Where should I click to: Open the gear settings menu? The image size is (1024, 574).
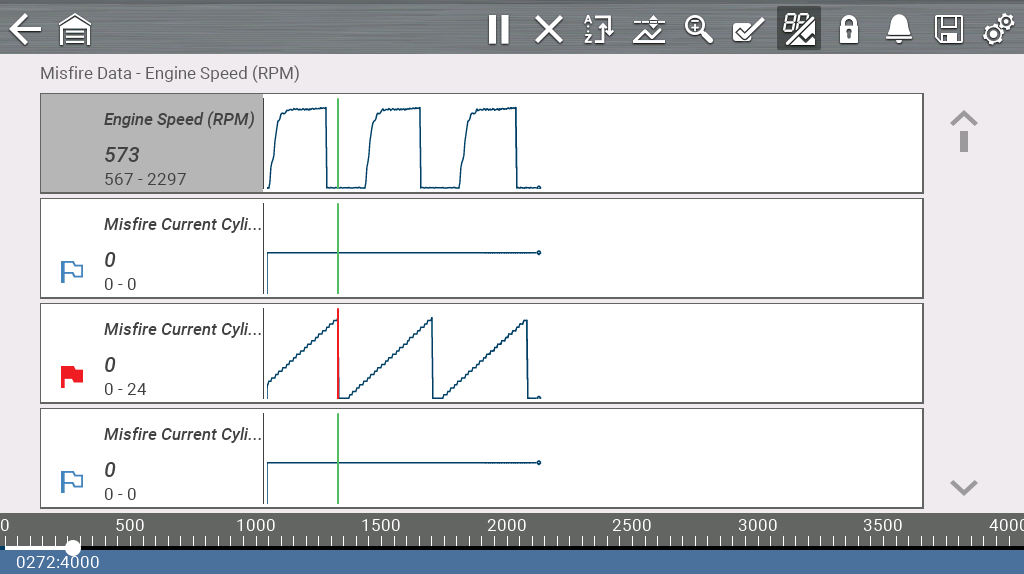click(x=997, y=29)
